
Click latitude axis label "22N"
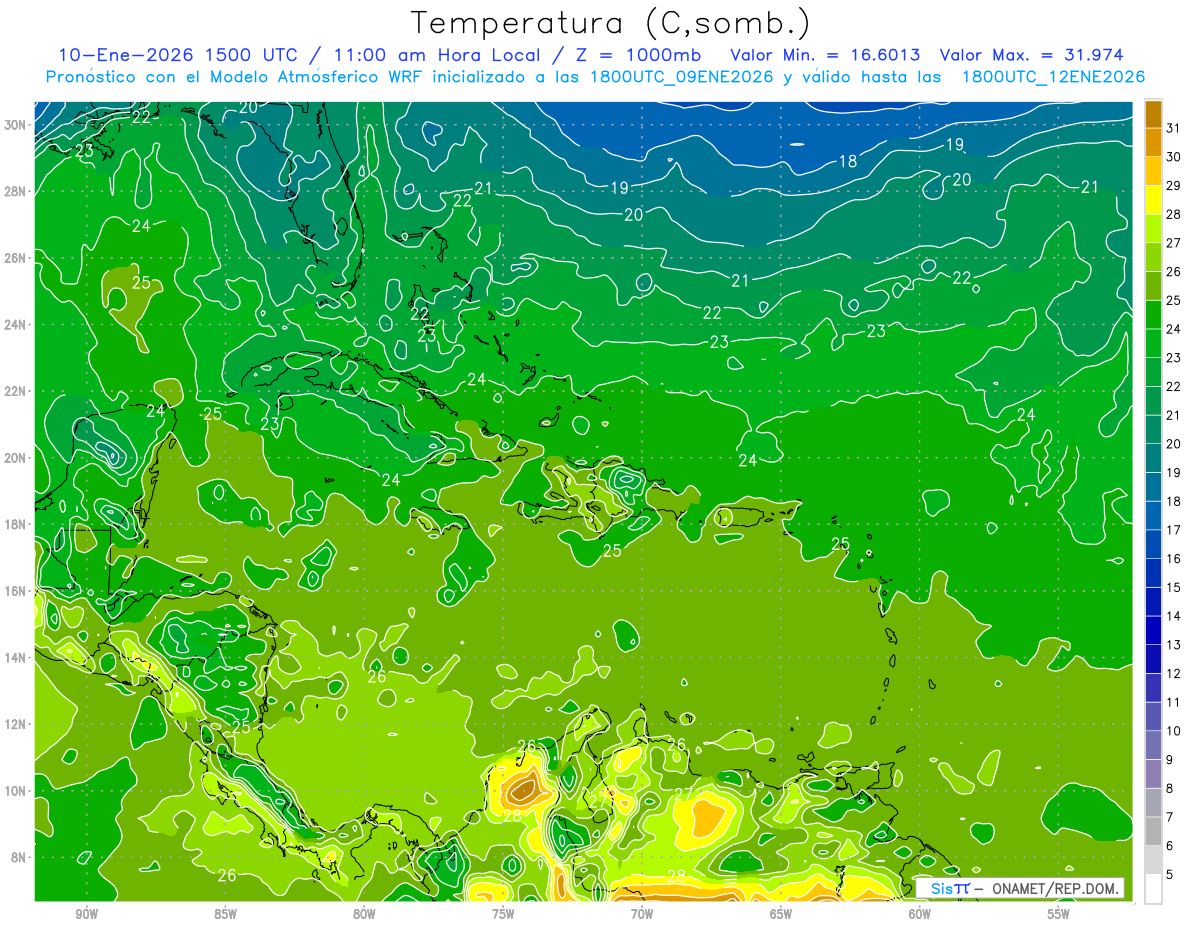click(x=15, y=391)
